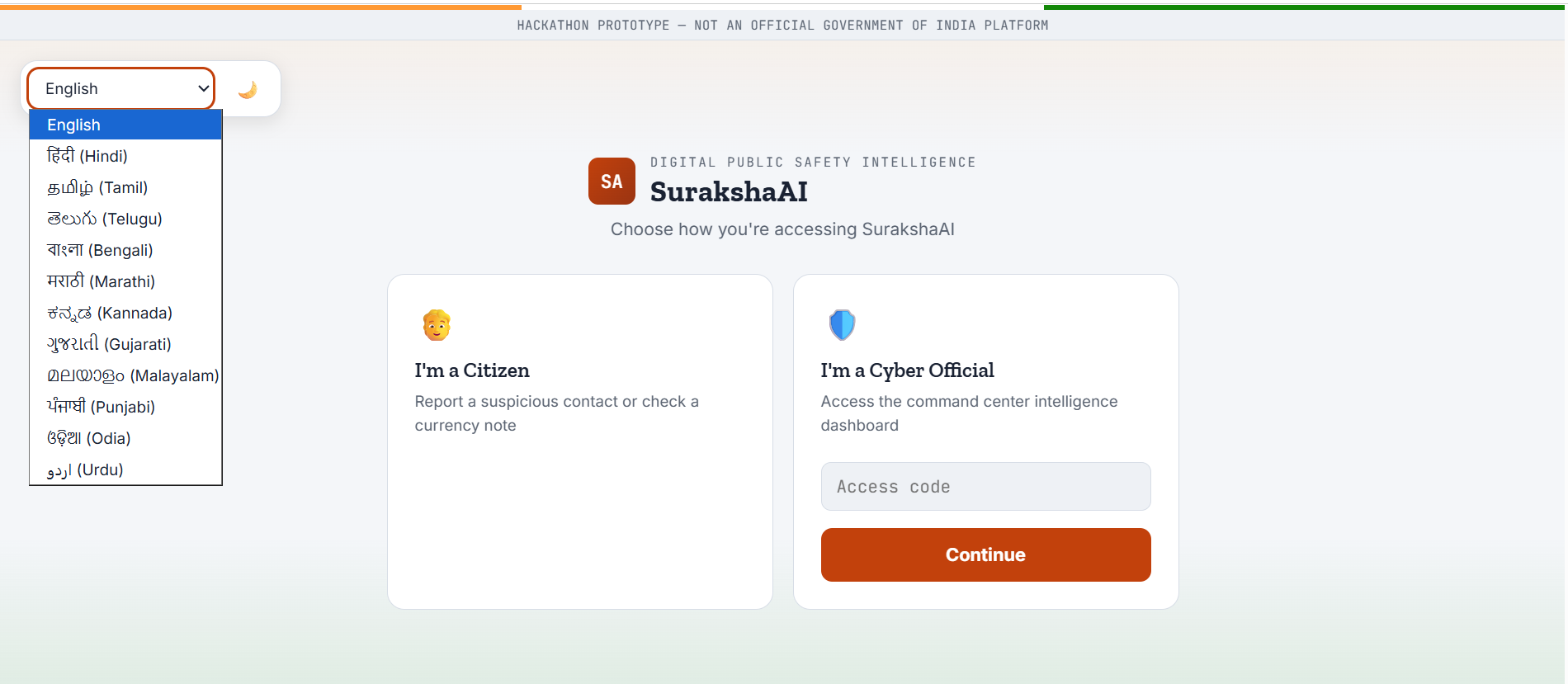Choose Kannada from the list
Image resolution: width=1568 pixels, height=684 pixels.
pyautogui.click(x=125, y=313)
